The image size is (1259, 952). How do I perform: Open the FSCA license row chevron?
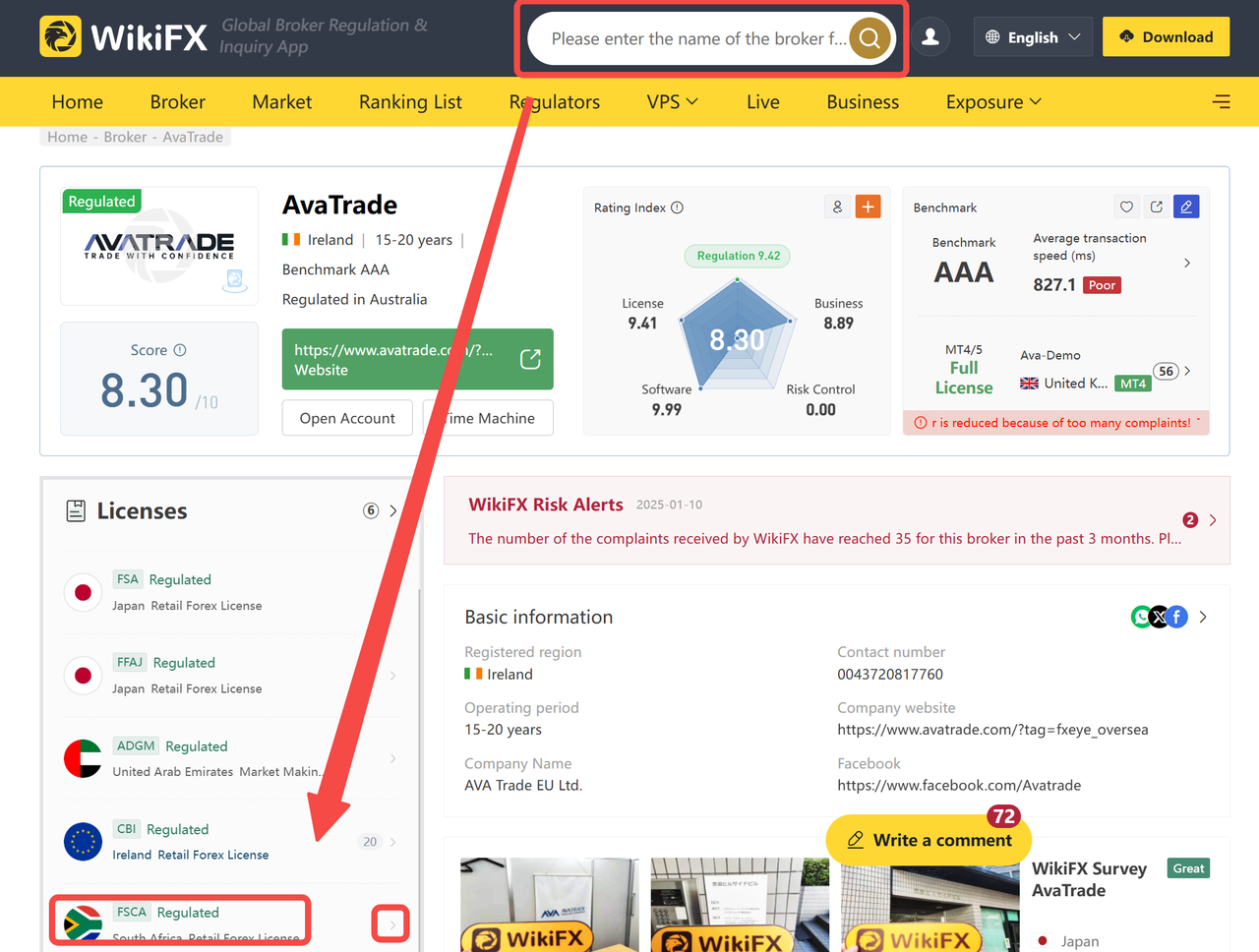point(391,924)
